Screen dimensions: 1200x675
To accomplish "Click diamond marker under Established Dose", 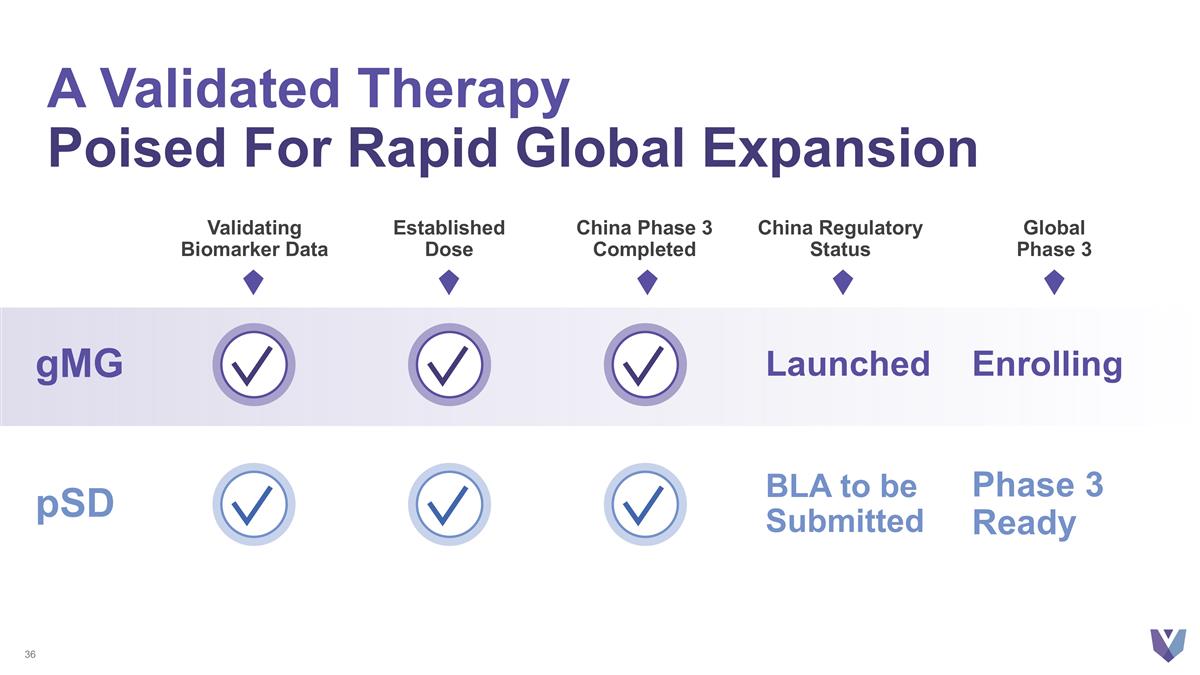I will (x=449, y=283).
